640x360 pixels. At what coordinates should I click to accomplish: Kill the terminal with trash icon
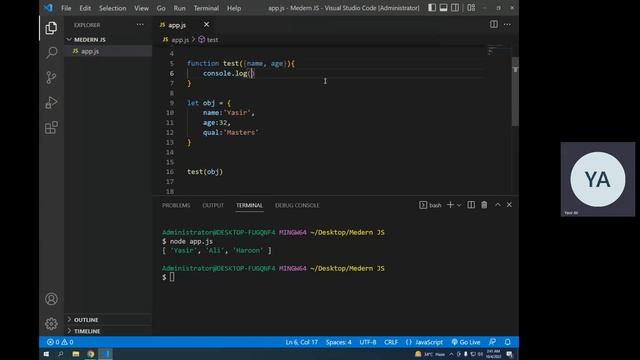point(484,205)
